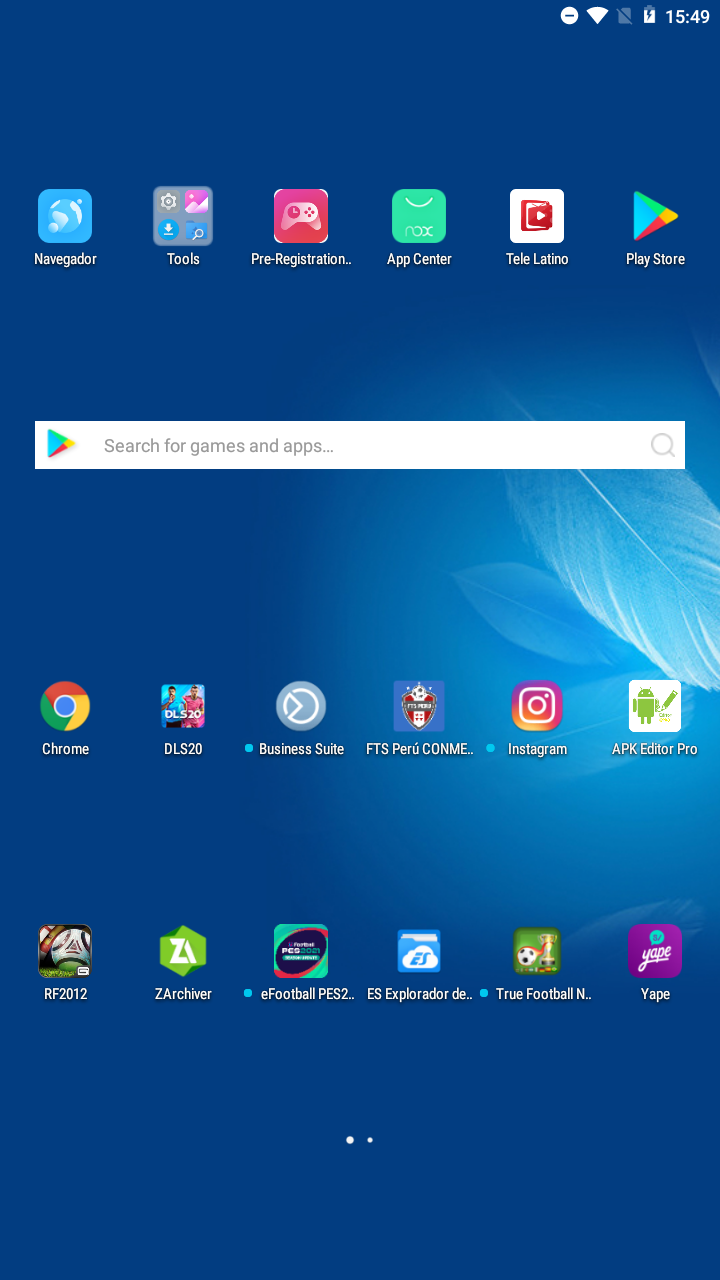This screenshot has height=1280, width=720.
Task: Launch the Tele Latino app
Action: tap(537, 216)
